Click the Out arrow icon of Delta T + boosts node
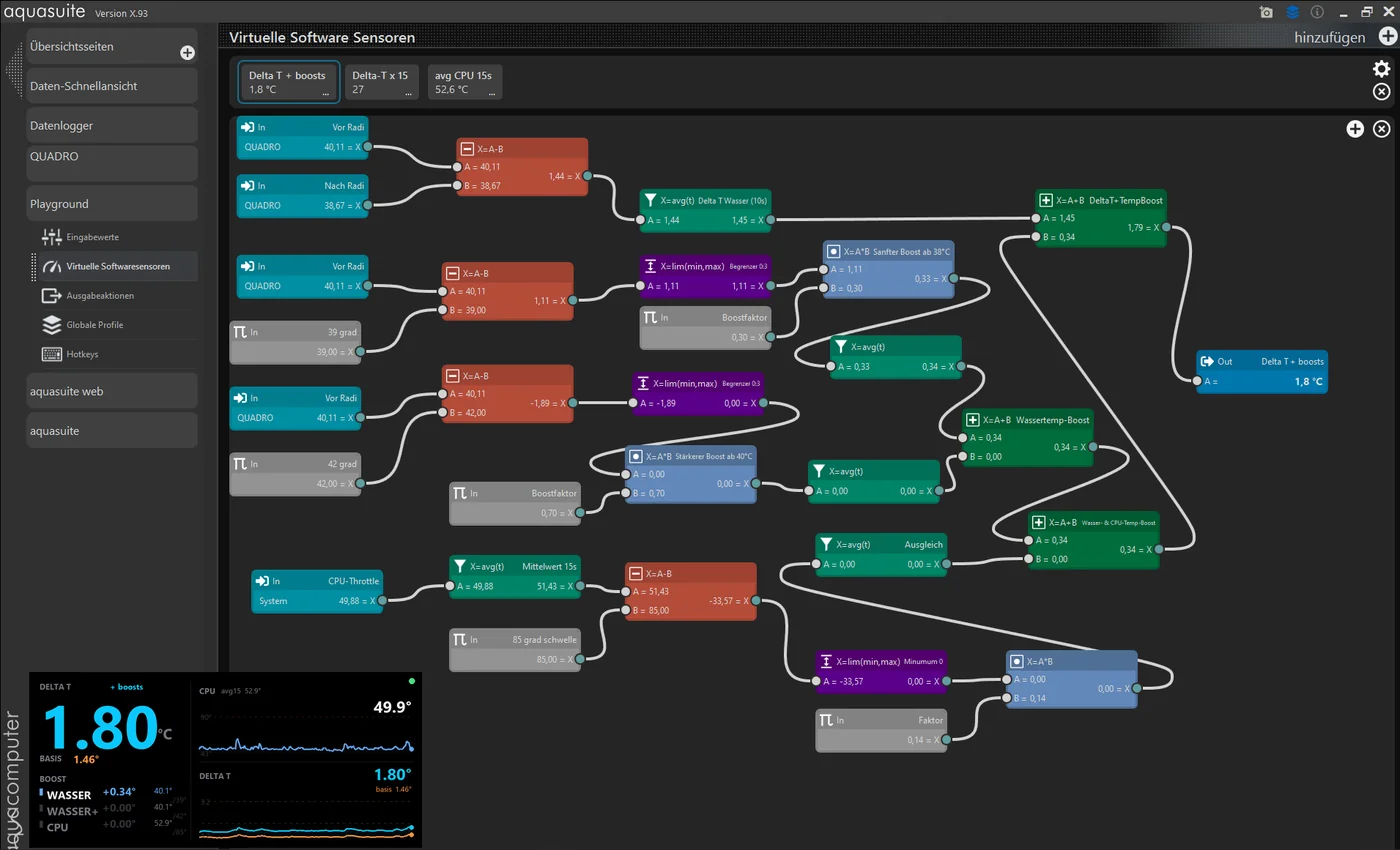This screenshot has height=850, width=1400. coord(1209,361)
